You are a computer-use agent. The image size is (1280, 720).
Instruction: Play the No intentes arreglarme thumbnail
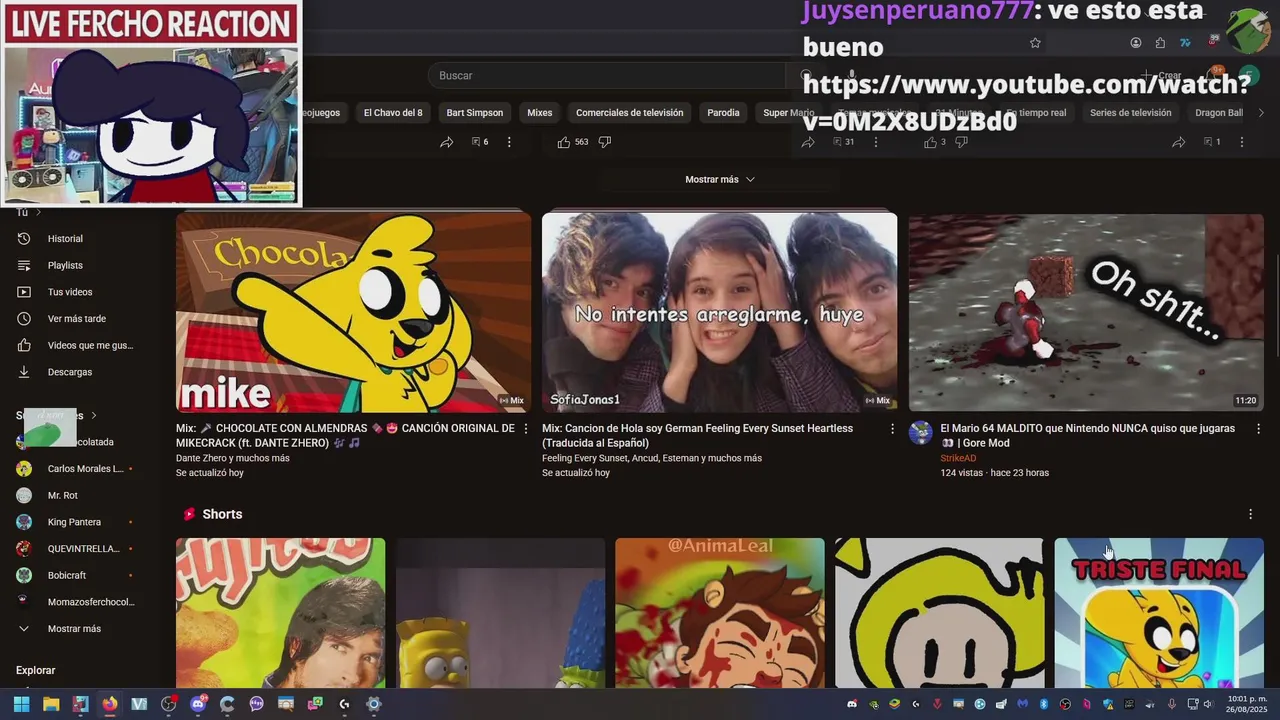click(x=719, y=313)
